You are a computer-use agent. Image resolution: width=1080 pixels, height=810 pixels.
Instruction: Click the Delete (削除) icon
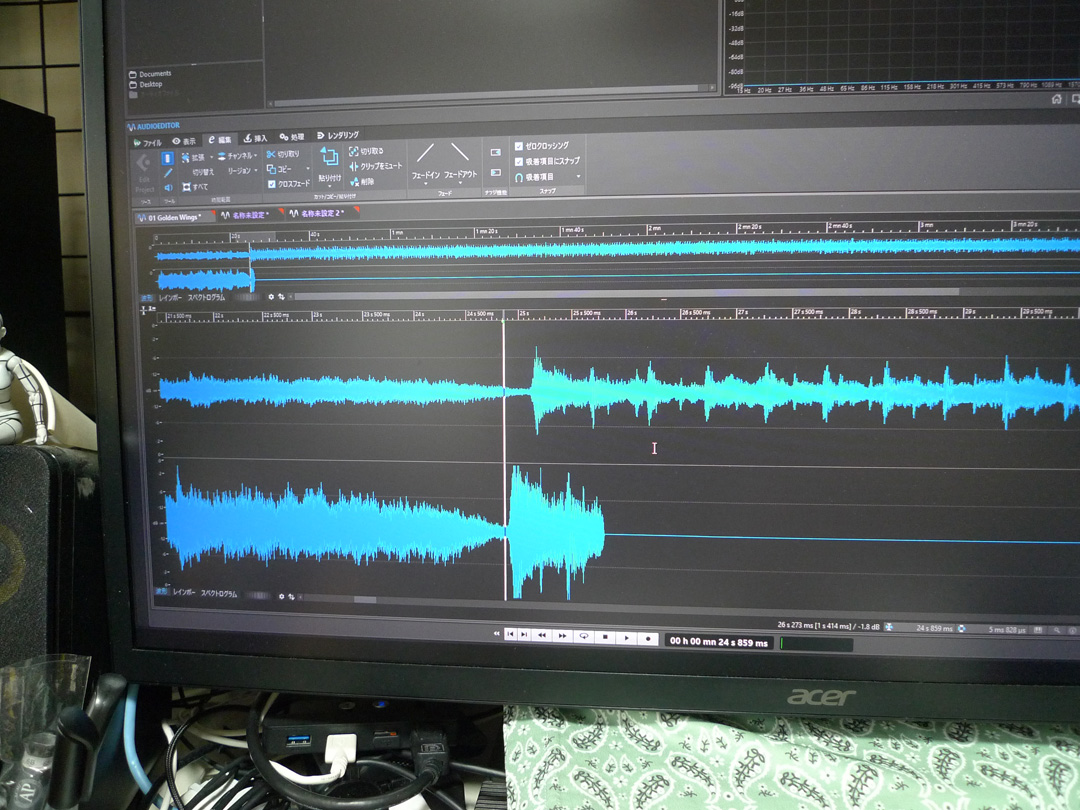coord(354,181)
